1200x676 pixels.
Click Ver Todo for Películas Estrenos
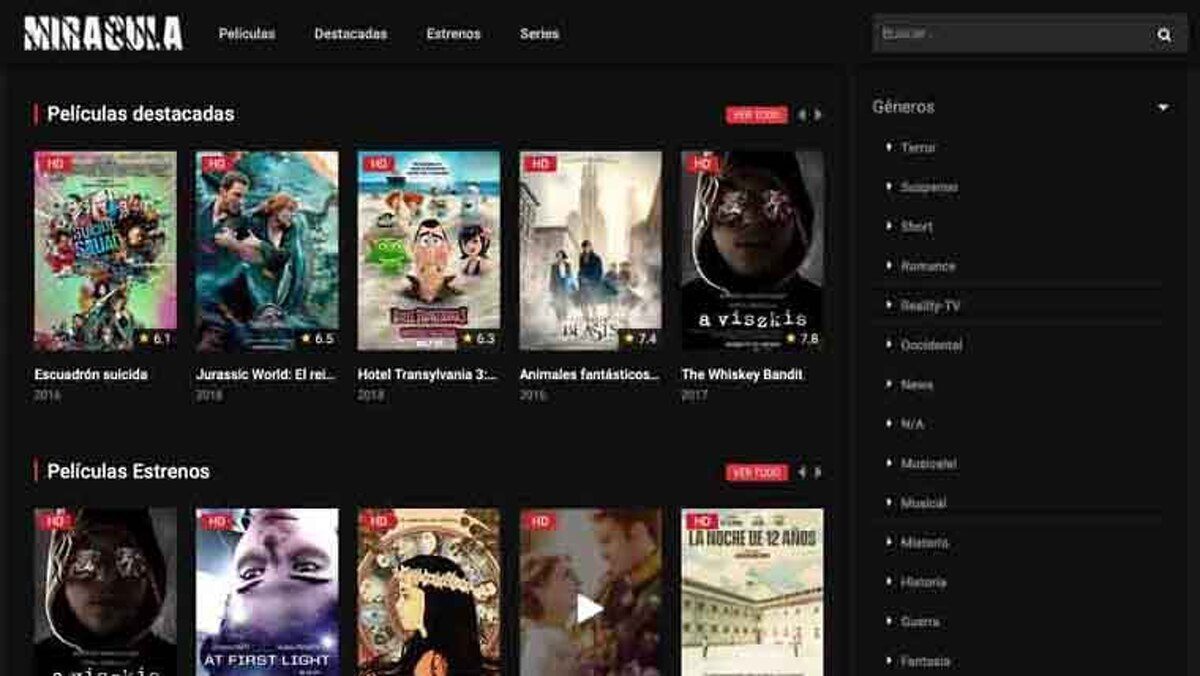point(756,472)
